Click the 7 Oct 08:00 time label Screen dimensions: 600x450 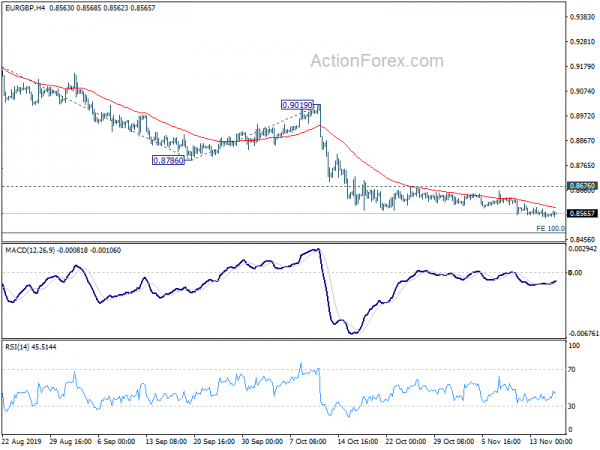[308, 441]
